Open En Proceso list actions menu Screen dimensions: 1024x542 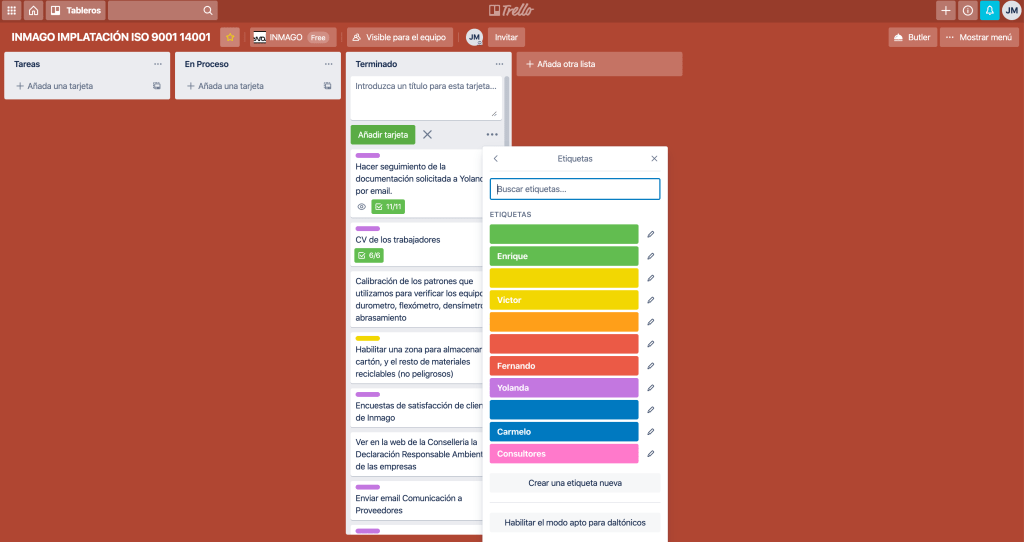(328, 64)
